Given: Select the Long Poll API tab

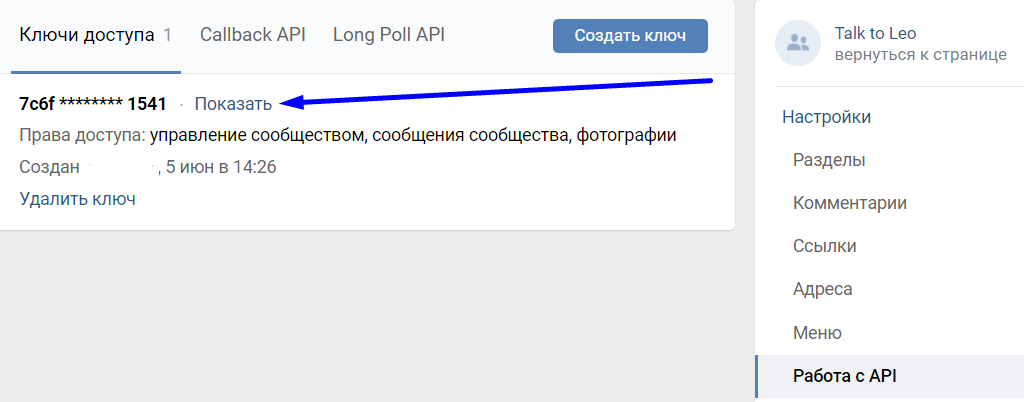Looking at the screenshot, I should (389, 36).
